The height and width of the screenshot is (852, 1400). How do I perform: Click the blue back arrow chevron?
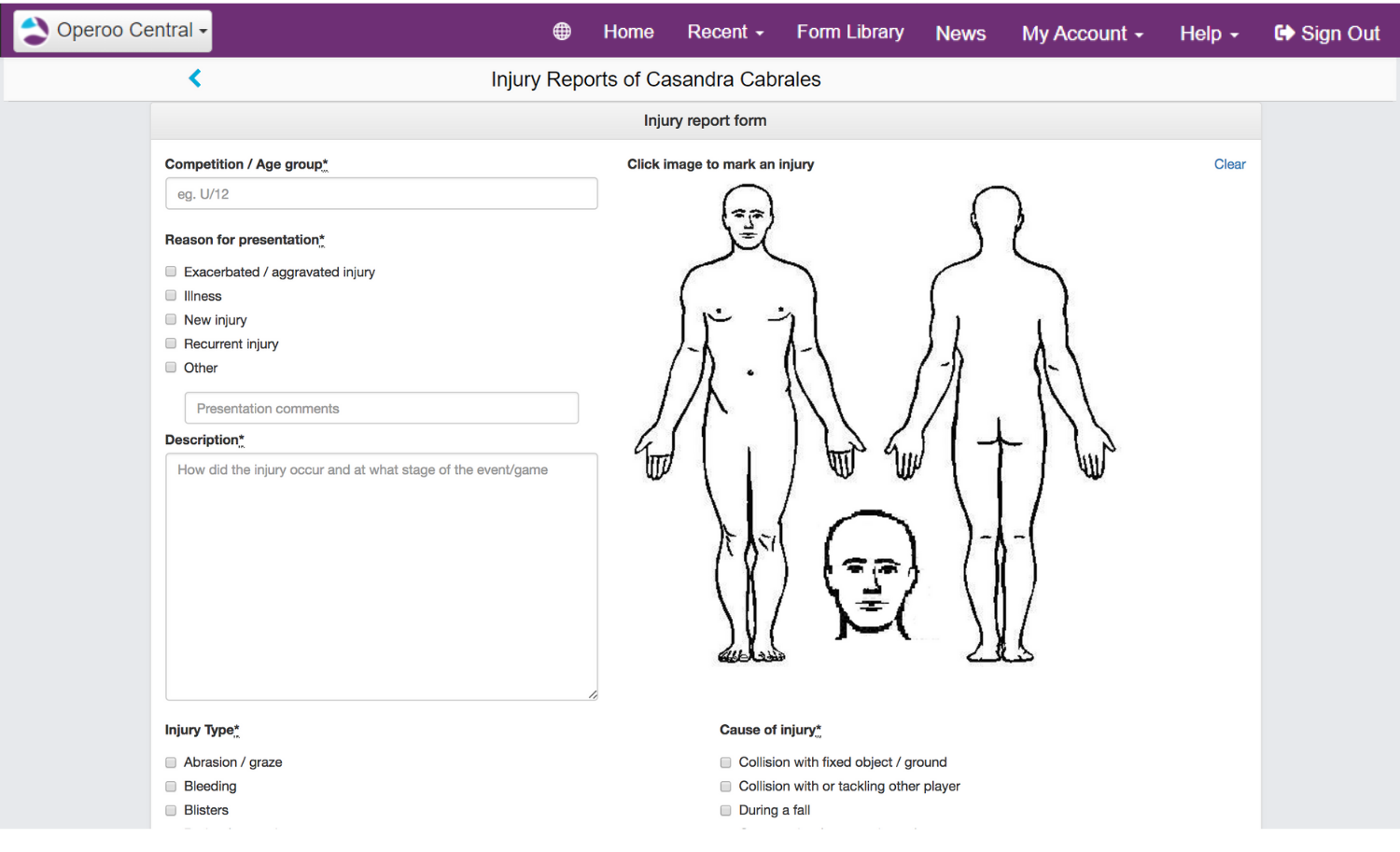[x=195, y=78]
